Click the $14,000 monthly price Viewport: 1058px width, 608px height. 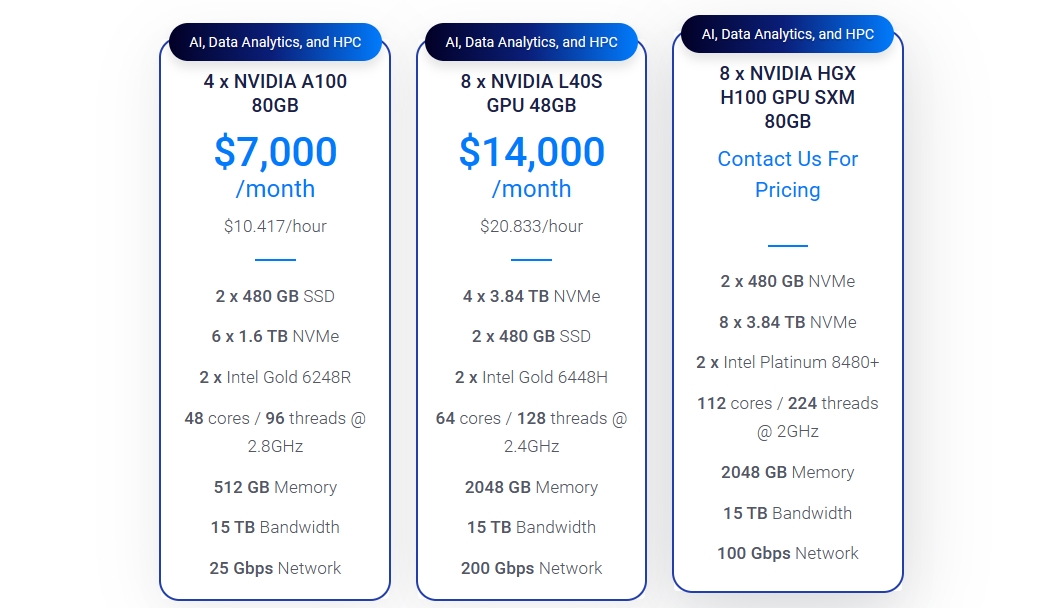[x=531, y=152]
